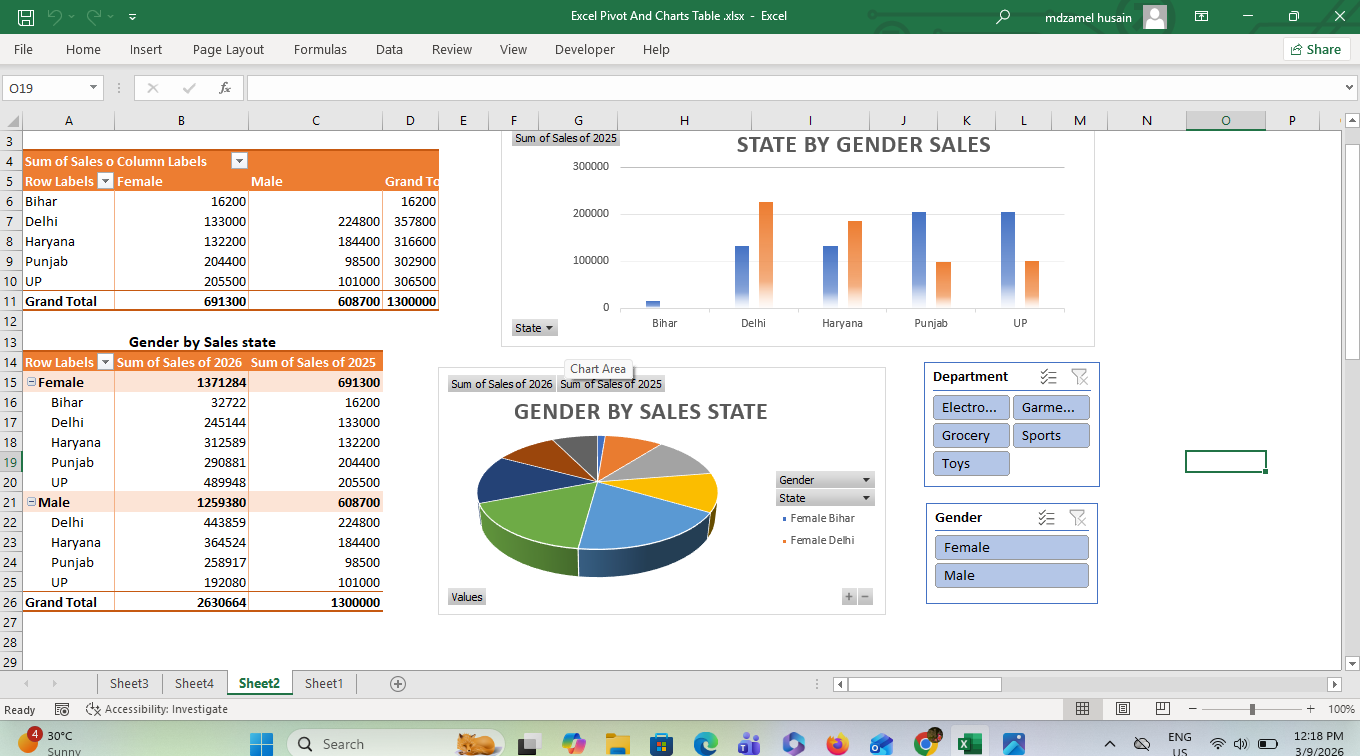Open the search magnifier in title bar
This screenshot has height=756, width=1360.
[x=1003, y=16]
